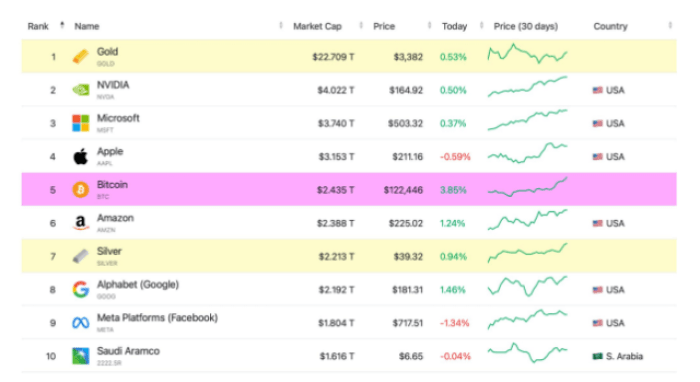The height and width of the screenshot is (382, 700).
Task: Sort by Market Cap sort arrow
Action: [x=361, y=25]
